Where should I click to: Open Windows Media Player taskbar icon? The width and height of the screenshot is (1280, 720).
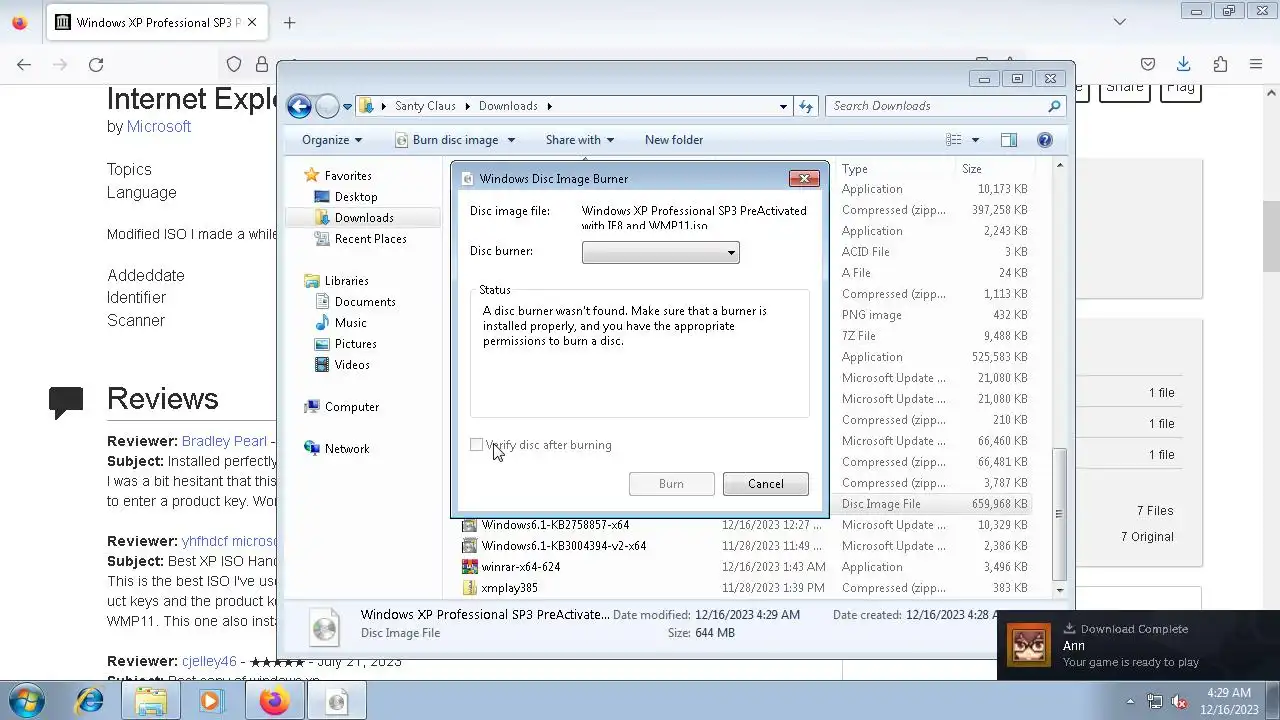[x=211, y=701]
